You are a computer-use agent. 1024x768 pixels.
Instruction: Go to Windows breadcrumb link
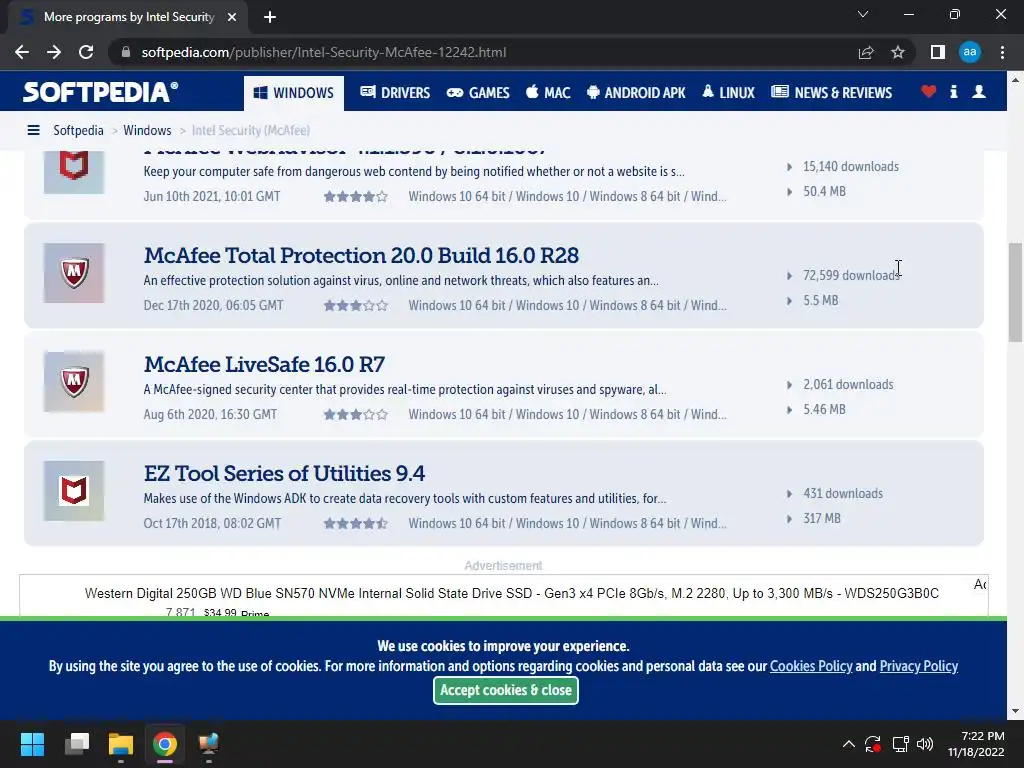click(148, 131)
